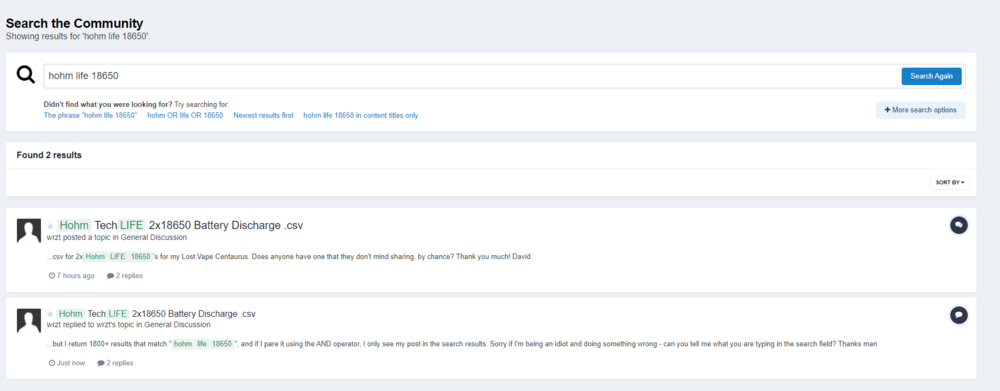Click "wrzt posted a topic in General Discussion"
1000x391 pixels.
(x=117, y=237)
